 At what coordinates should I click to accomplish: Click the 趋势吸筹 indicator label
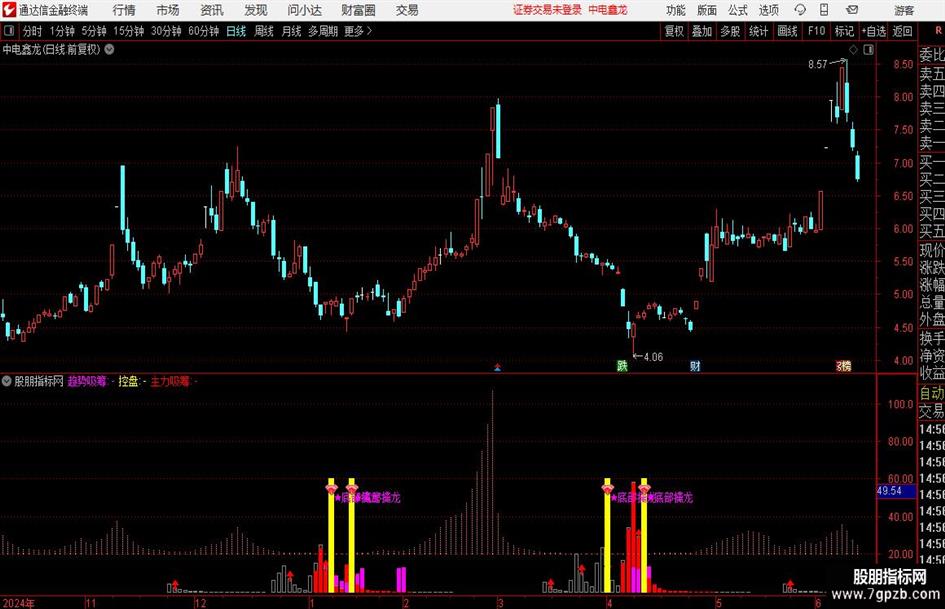[87, 381]
